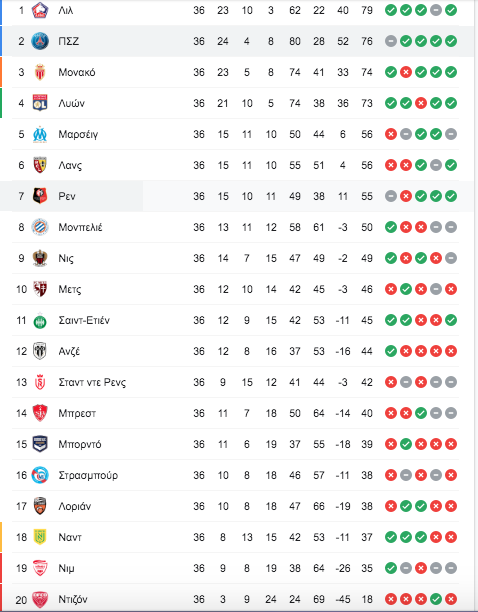478x612 pixels.
Task: Open the Strasbourg team logo
Action: tap(40, 475)
